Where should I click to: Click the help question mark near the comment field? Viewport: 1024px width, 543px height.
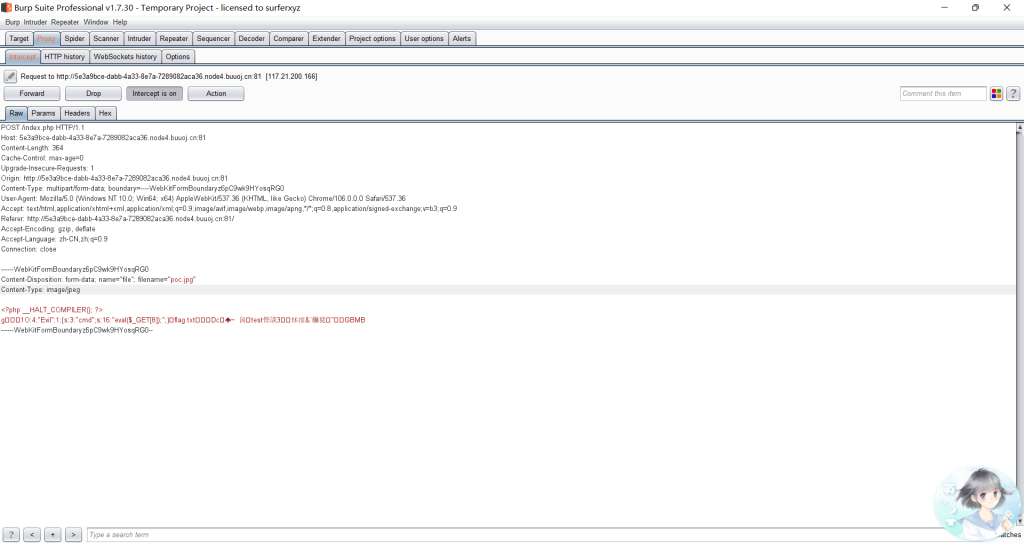click(x=1013, y=94)
